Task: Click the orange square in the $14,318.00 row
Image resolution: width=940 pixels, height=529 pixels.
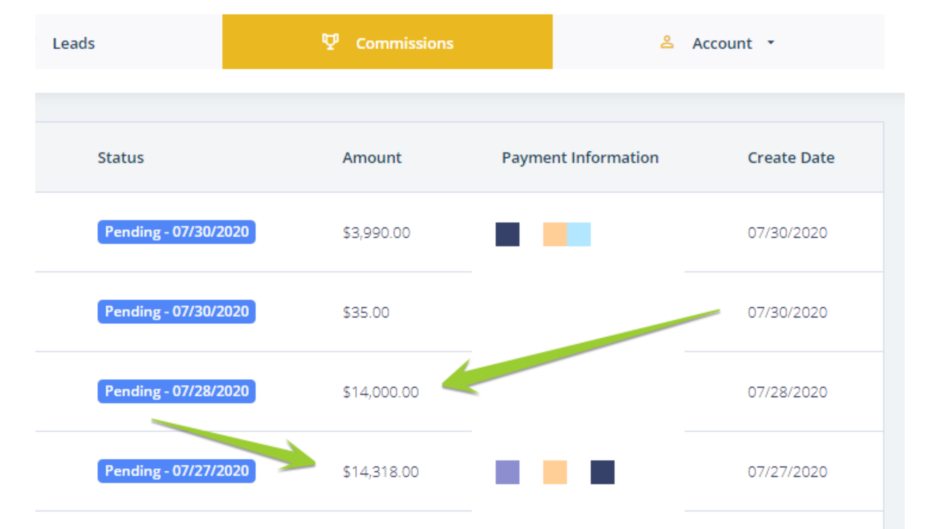Action: point(555,473)
